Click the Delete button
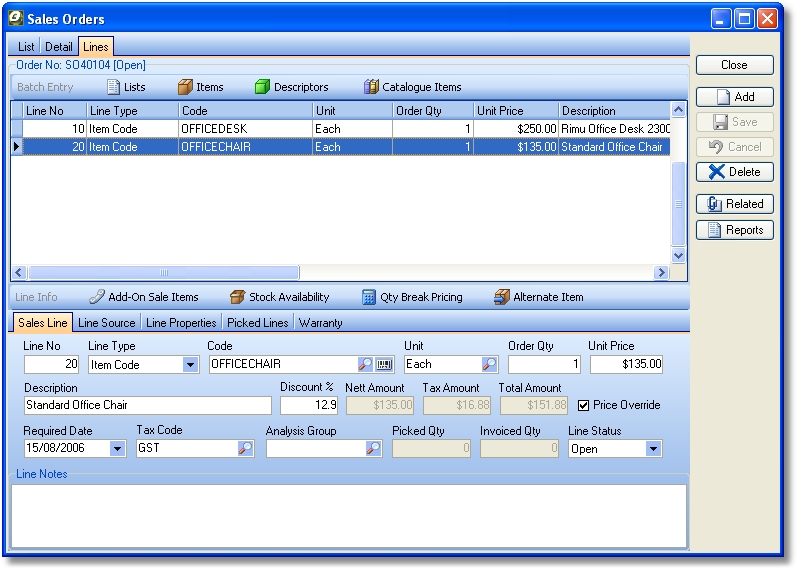The height and width of the screenshot is (571, 798). point(735,172)
